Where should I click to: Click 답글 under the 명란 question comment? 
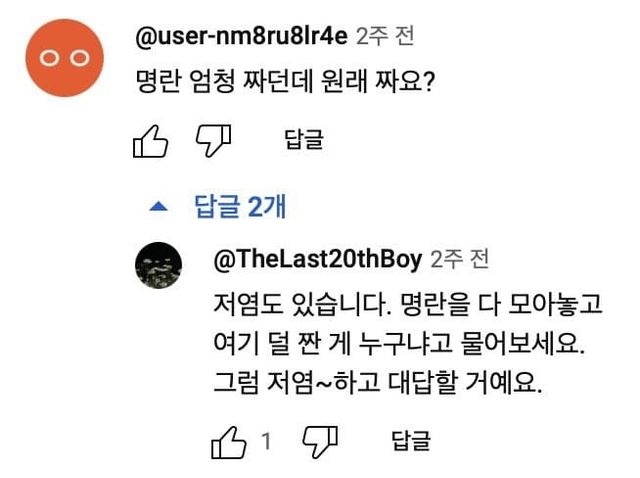[x=304, y=141]
